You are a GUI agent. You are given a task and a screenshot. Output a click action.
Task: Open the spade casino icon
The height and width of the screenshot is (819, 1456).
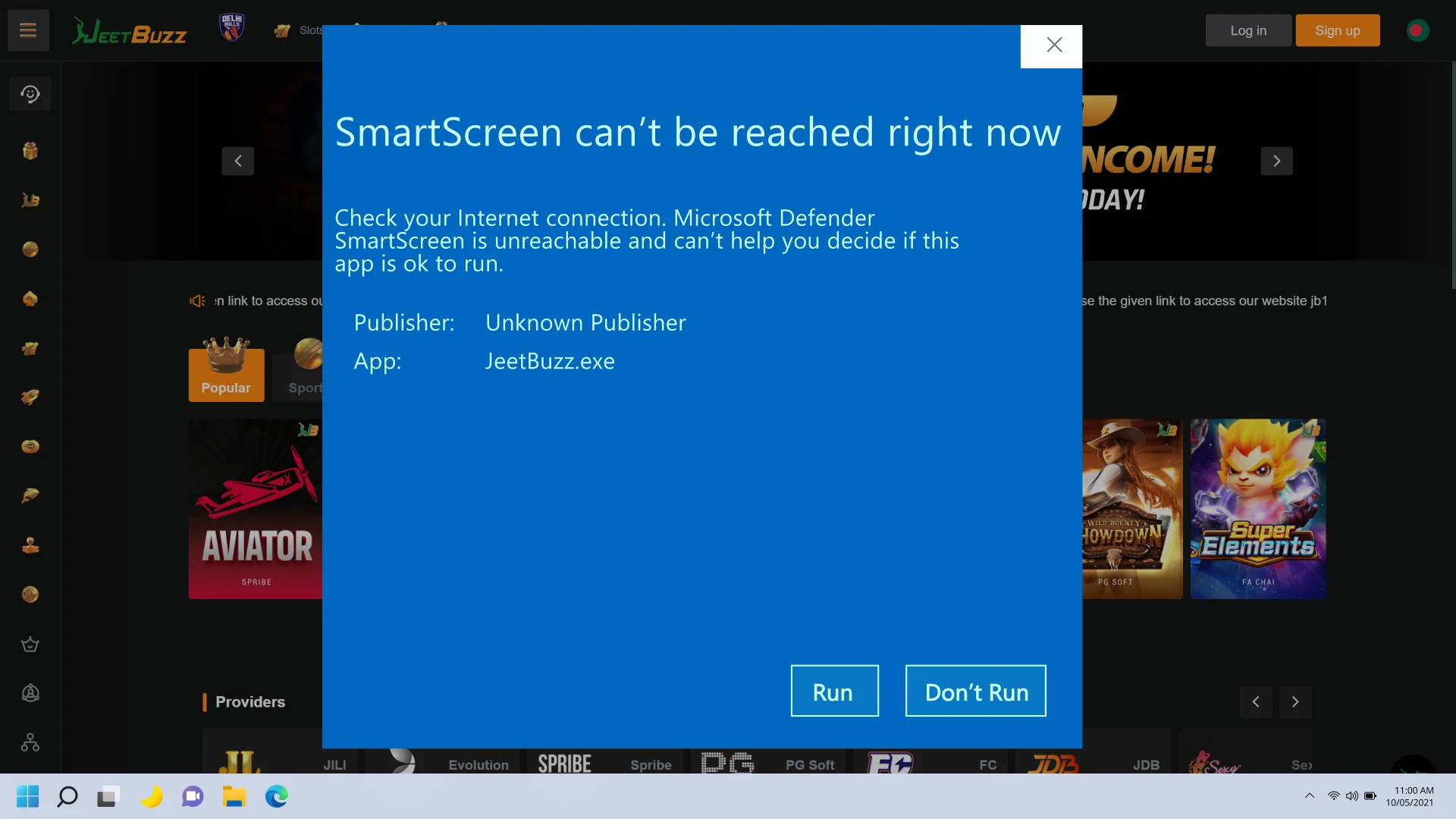pos(30,299)
